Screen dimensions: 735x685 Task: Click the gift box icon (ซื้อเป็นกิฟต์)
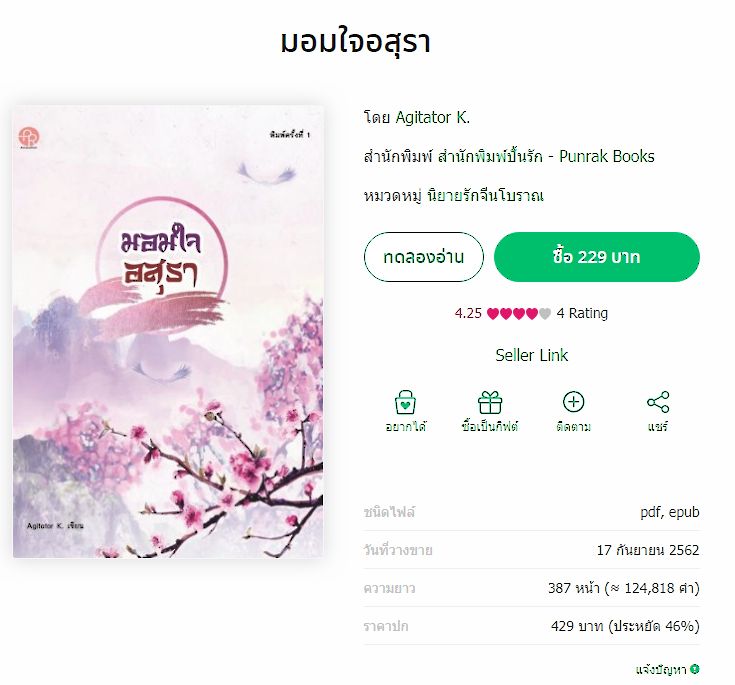pos(490,402)
